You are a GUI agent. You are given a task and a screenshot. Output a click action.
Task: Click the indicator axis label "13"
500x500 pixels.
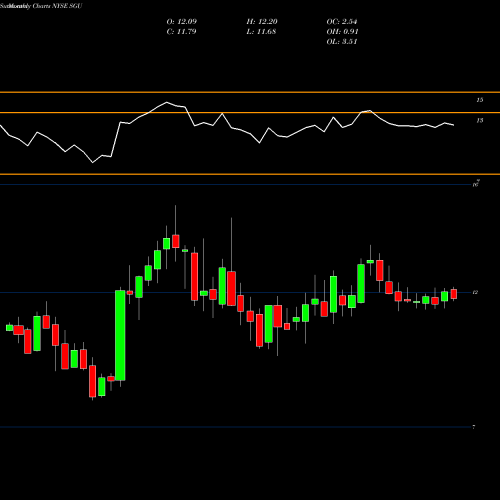(479, 120)
